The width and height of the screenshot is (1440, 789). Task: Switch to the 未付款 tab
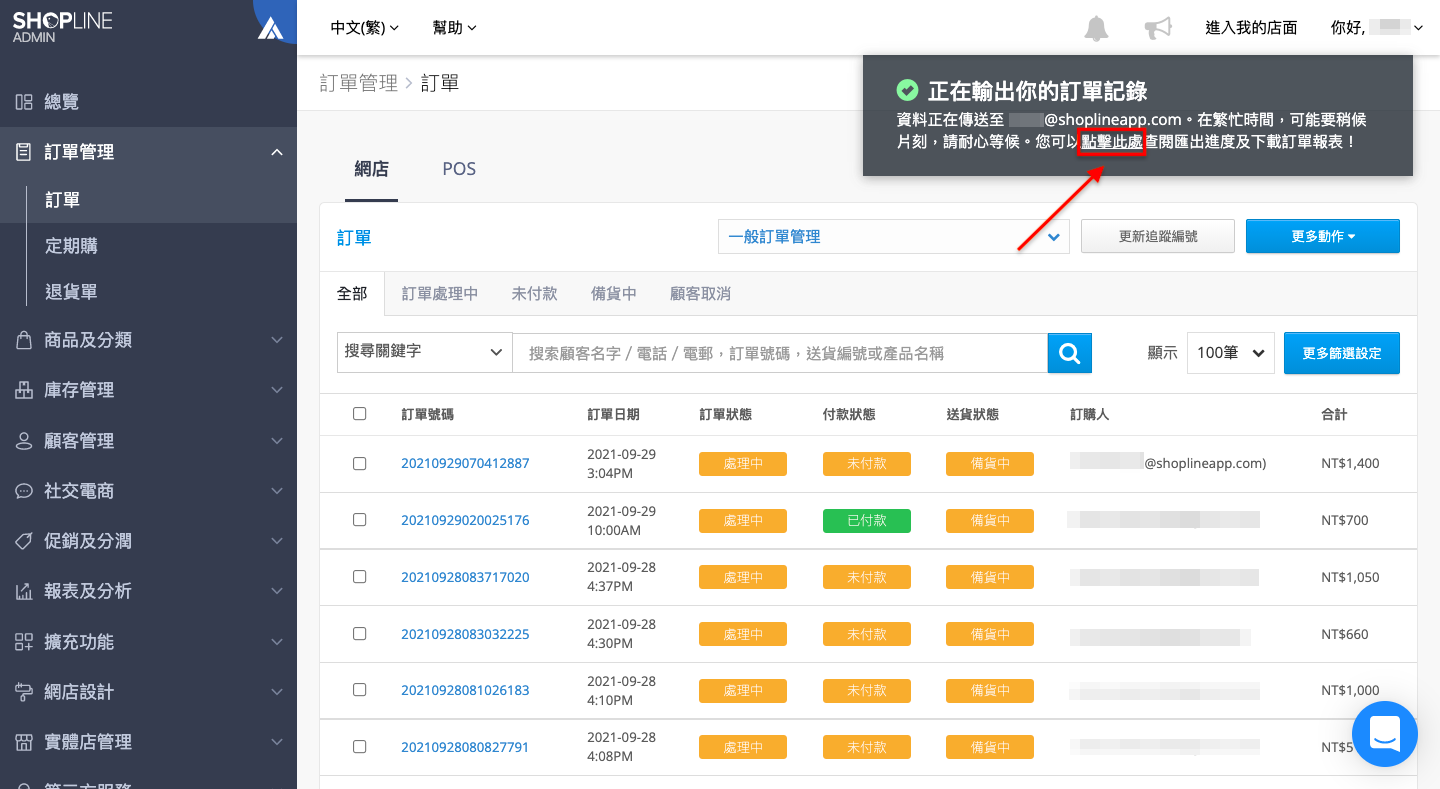coord(534,294)
